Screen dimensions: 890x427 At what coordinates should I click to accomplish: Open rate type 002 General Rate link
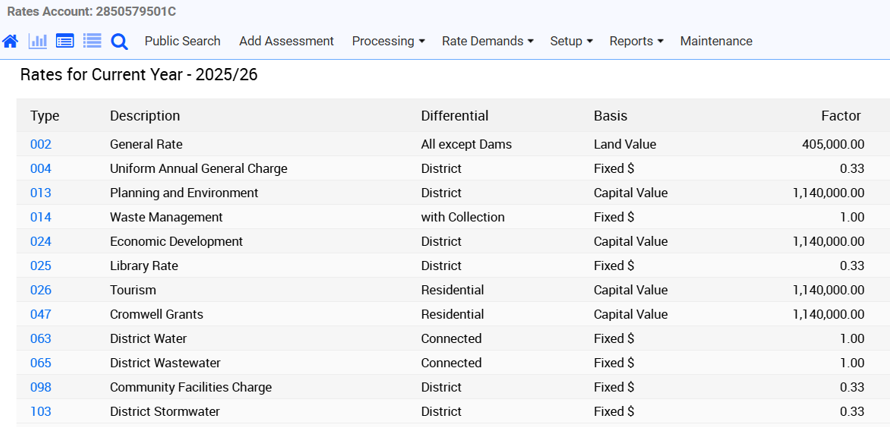pos(41,144)
